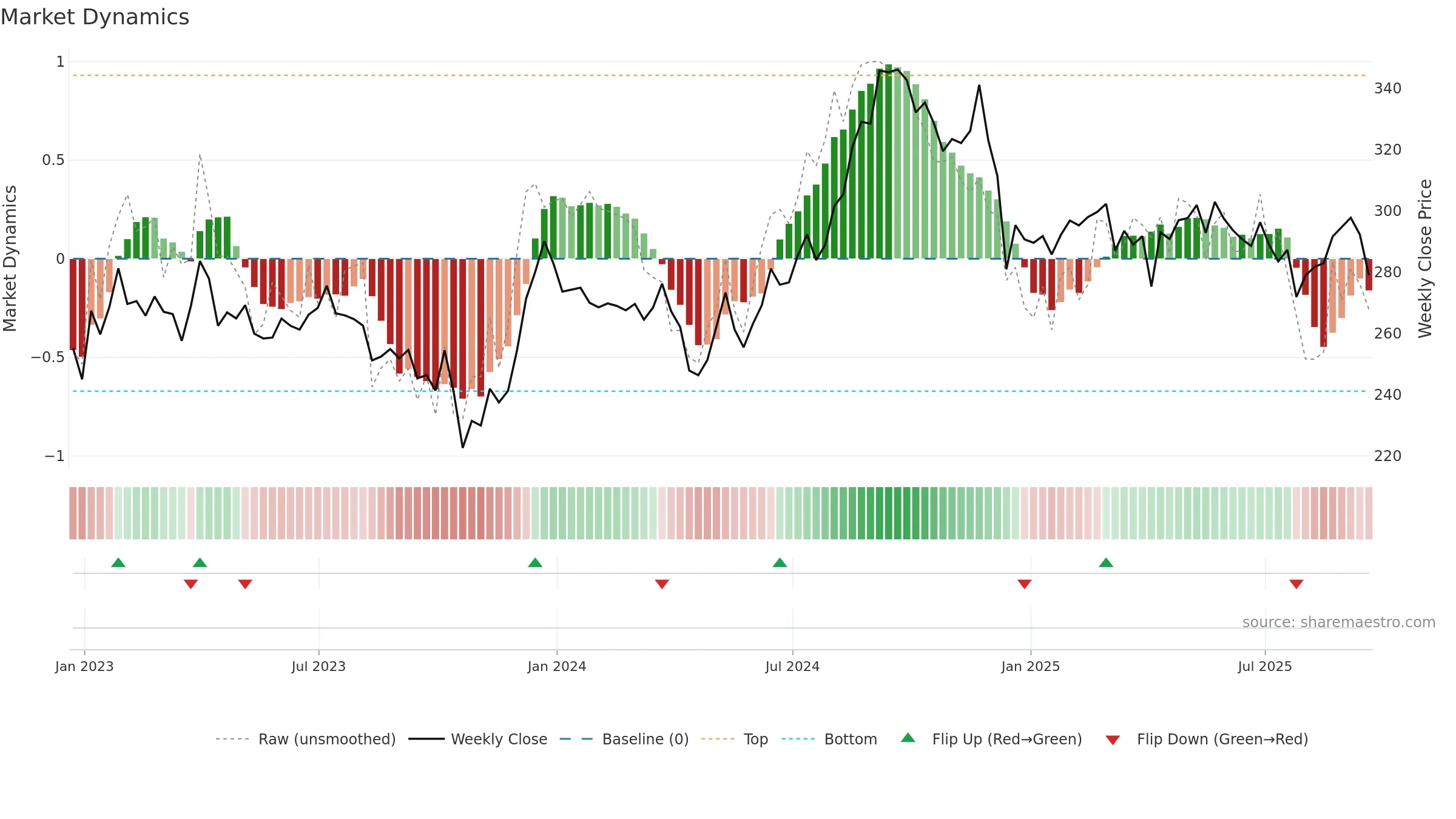The width and height of the screenshot is (1456, 819).
Task: Click the 280 price axis tick
Action: 1388,272
